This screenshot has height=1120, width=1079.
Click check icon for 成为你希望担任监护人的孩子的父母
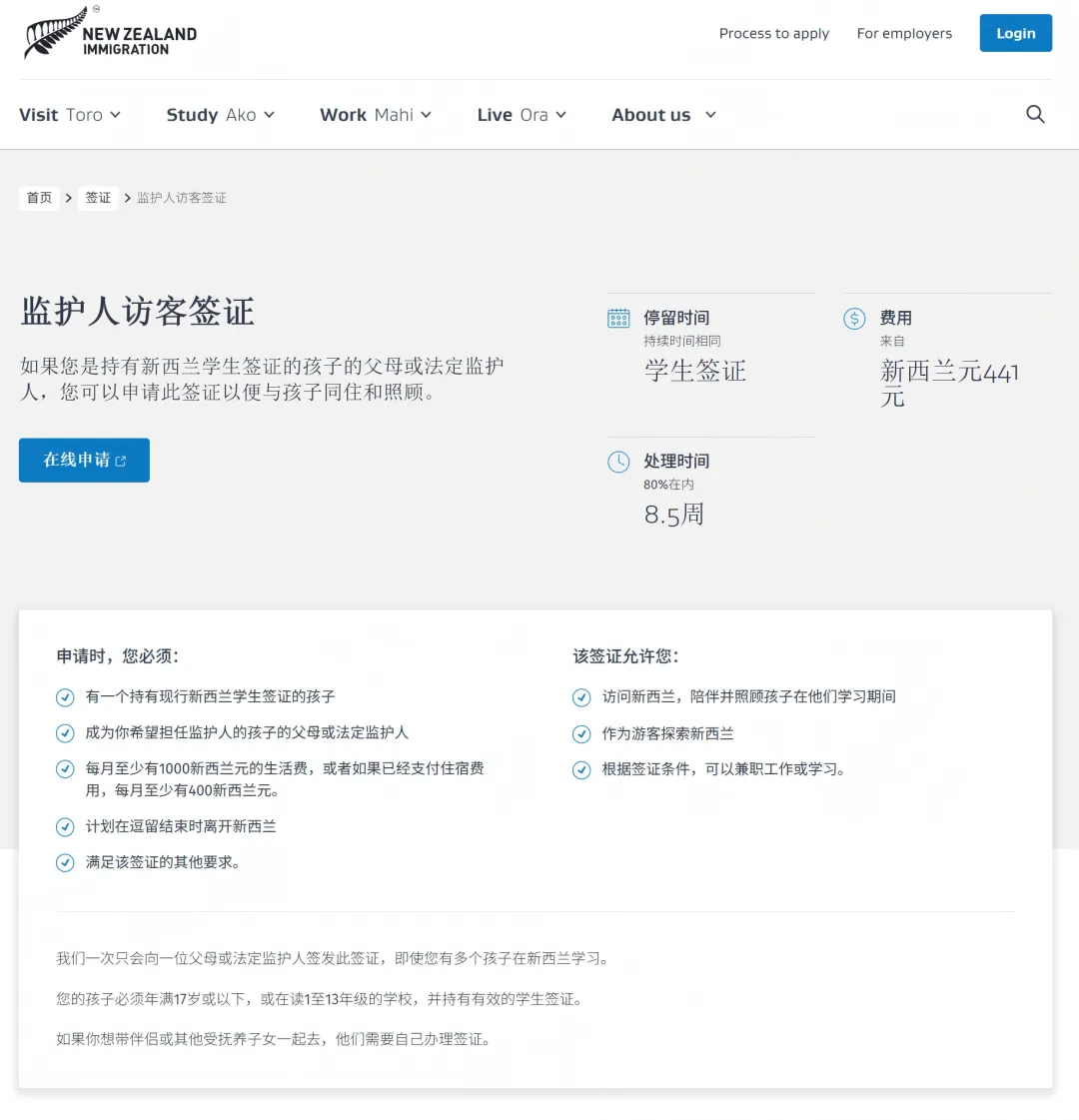(65, 733)
